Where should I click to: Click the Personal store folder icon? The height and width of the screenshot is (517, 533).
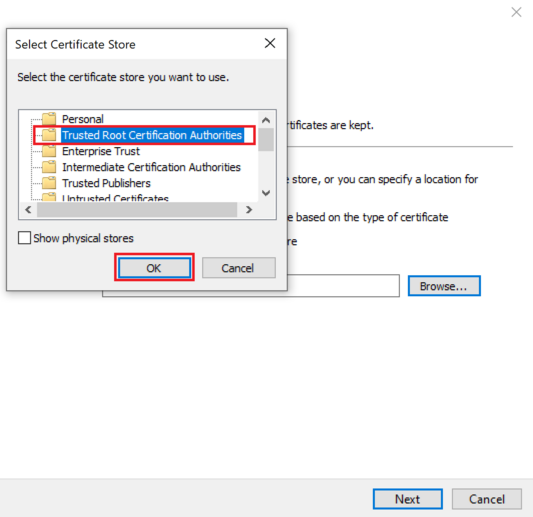click(x=49, y=119)
